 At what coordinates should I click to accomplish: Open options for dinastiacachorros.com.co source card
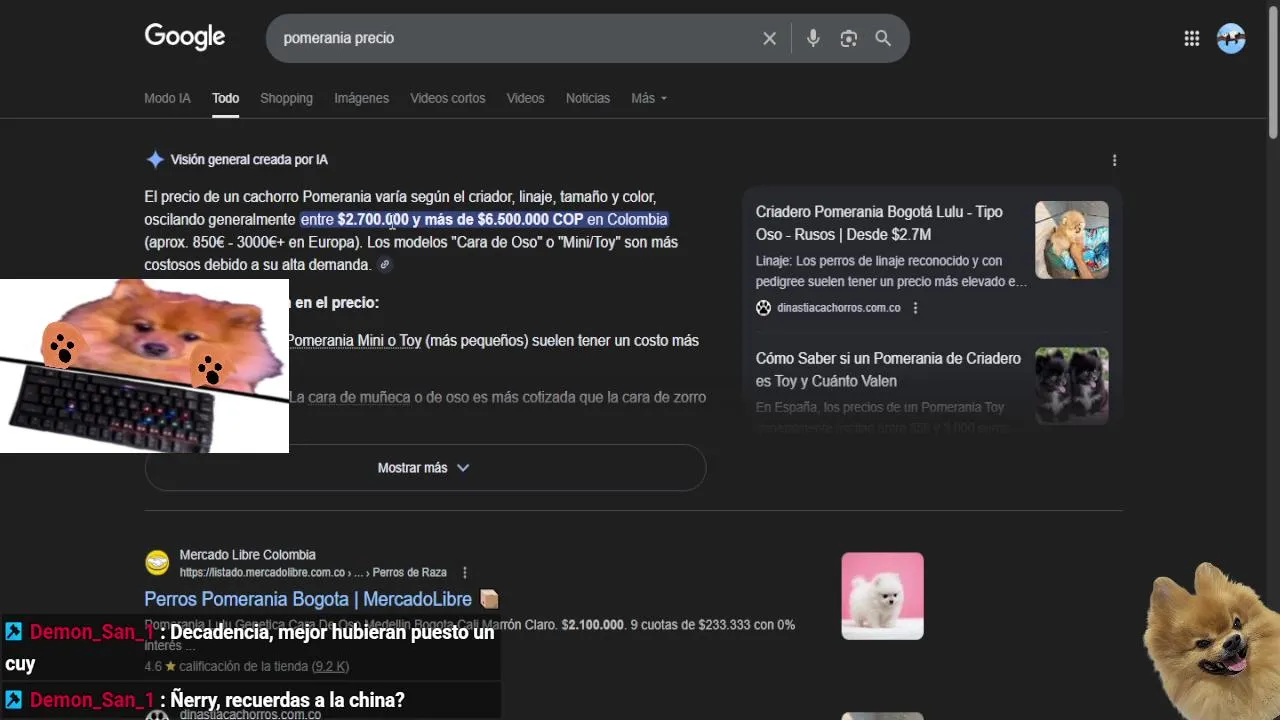915,308
